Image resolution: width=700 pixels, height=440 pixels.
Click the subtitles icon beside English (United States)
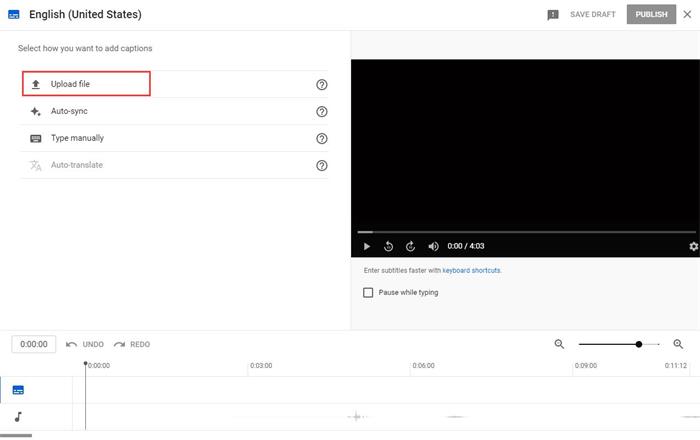(14, 14)
